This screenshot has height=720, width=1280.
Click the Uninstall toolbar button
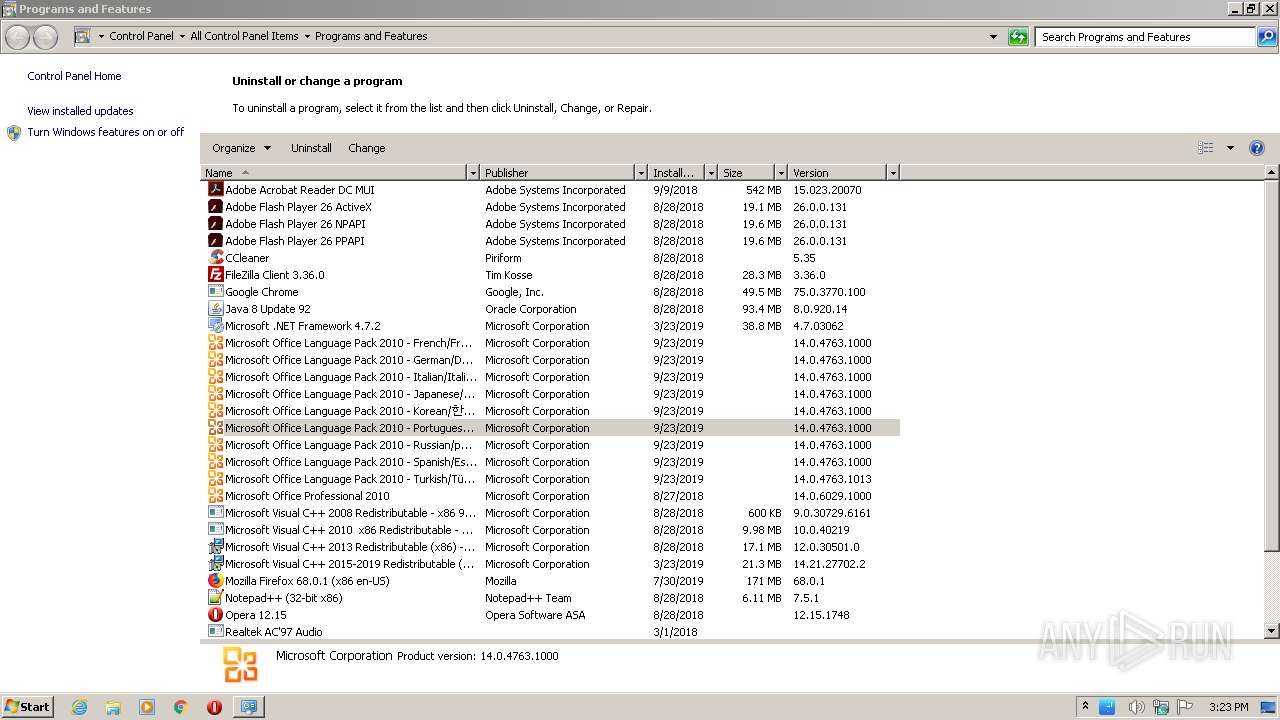click(x=311, y=148)
